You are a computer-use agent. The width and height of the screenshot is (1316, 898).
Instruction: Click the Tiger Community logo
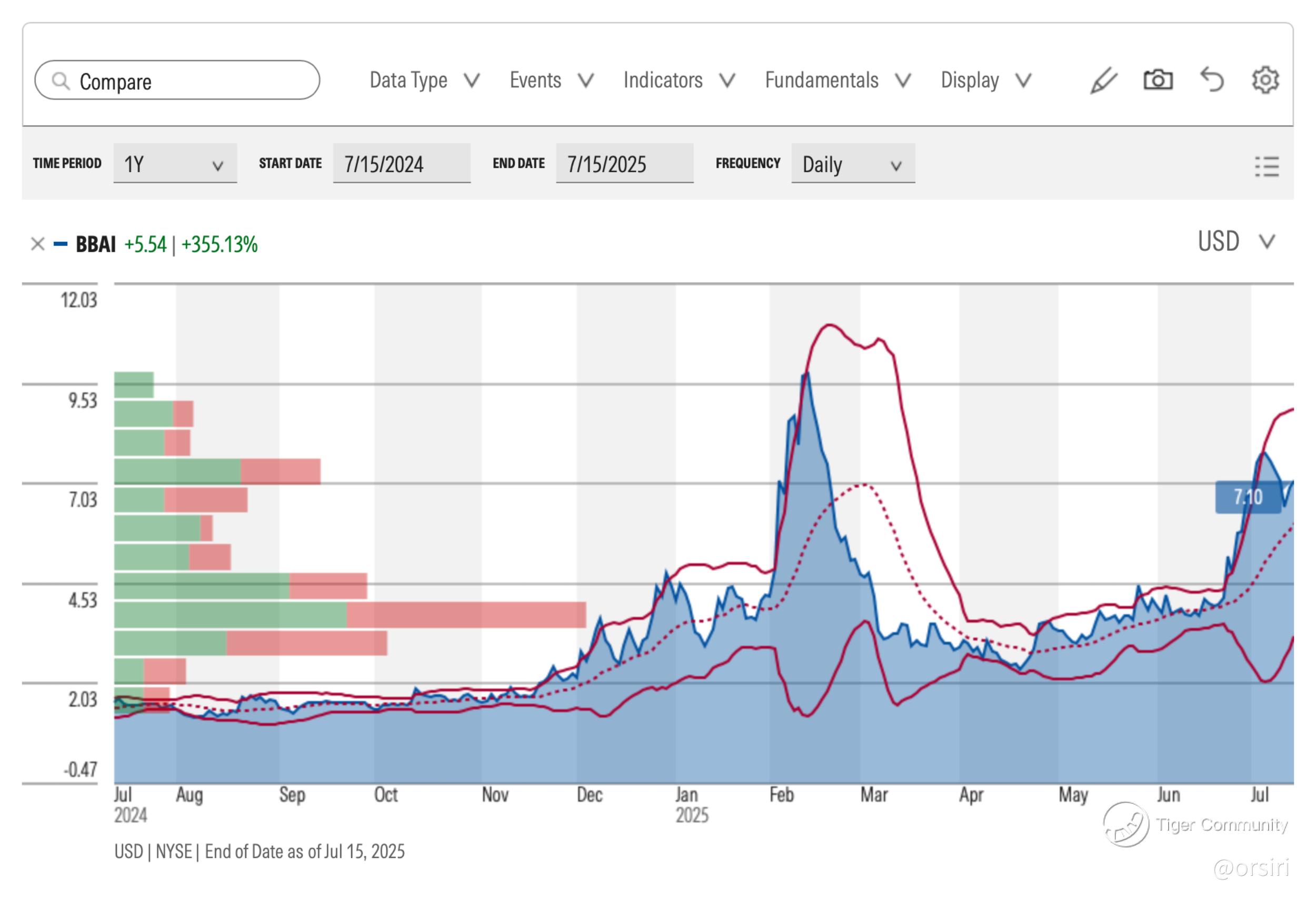point(1126,824)
